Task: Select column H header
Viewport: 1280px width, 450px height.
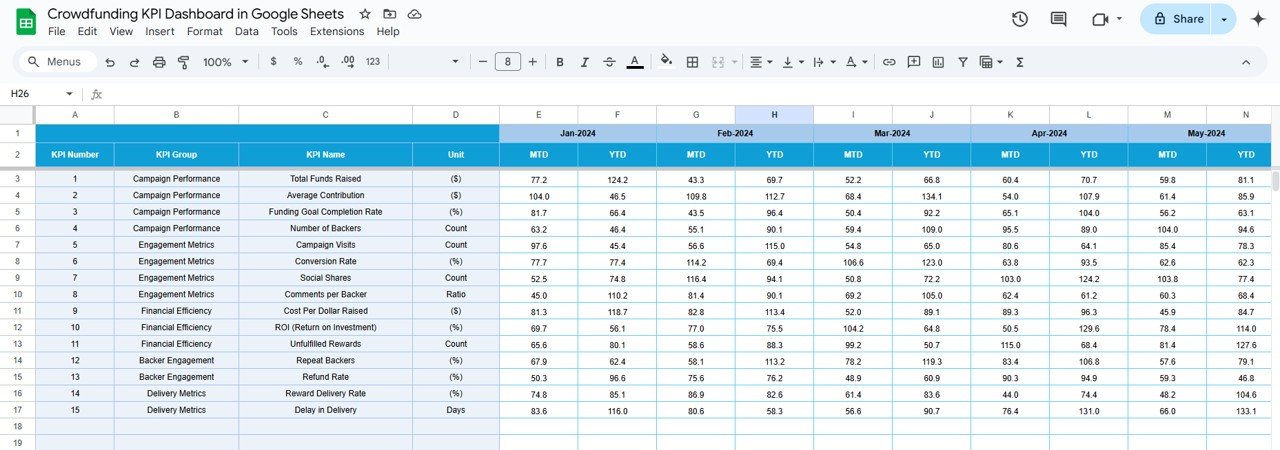Action: [774, 115]
